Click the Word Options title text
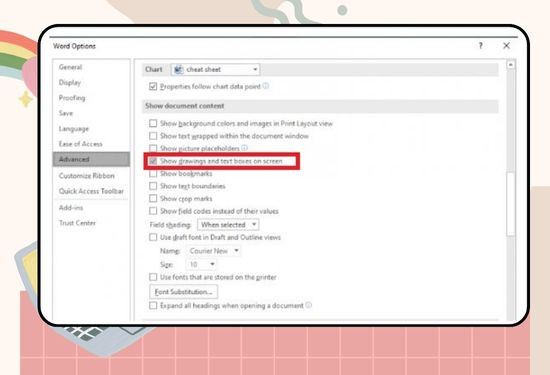Viewport: 550px width, 375px height. click(74, 46)
